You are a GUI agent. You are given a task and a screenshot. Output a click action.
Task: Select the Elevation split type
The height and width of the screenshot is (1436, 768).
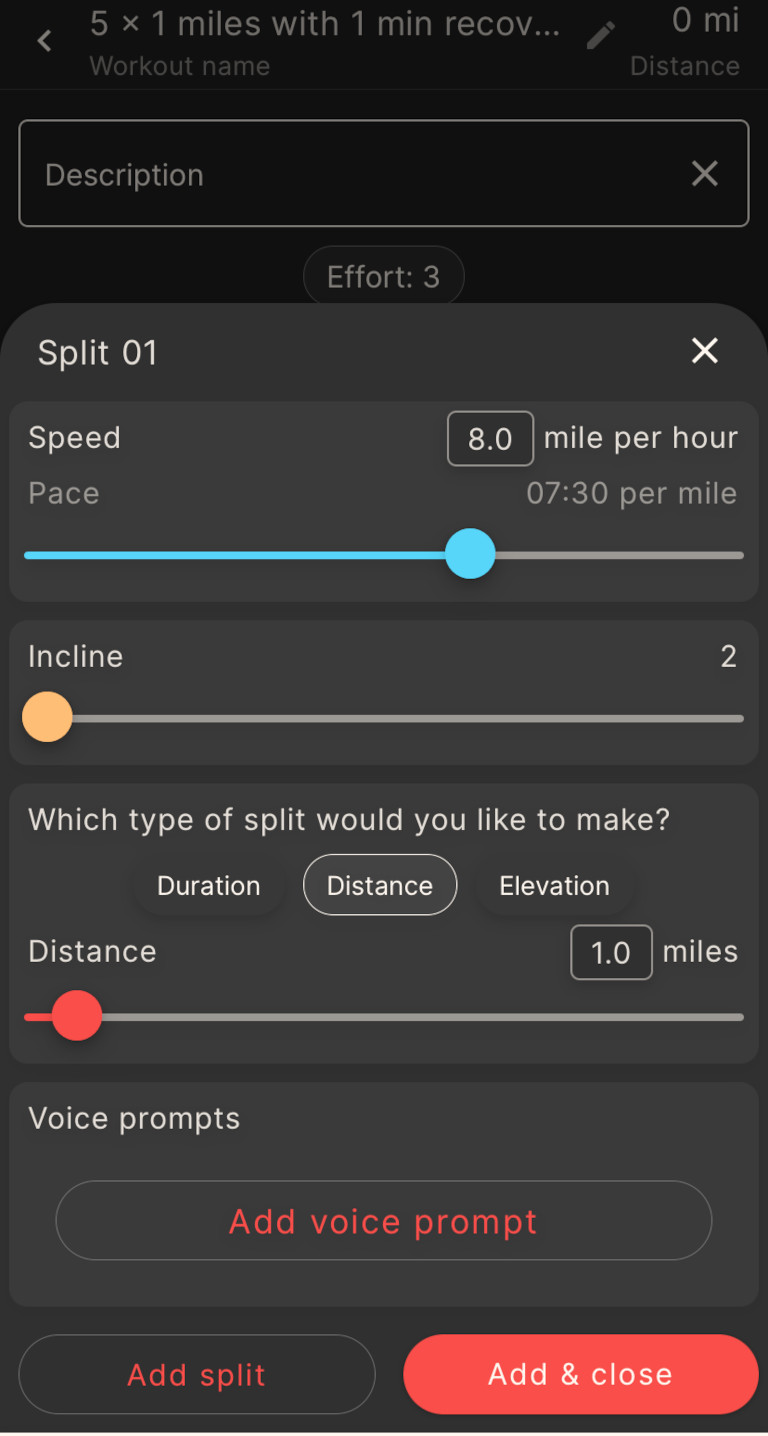pyautogui.click(x=553, y=885)
